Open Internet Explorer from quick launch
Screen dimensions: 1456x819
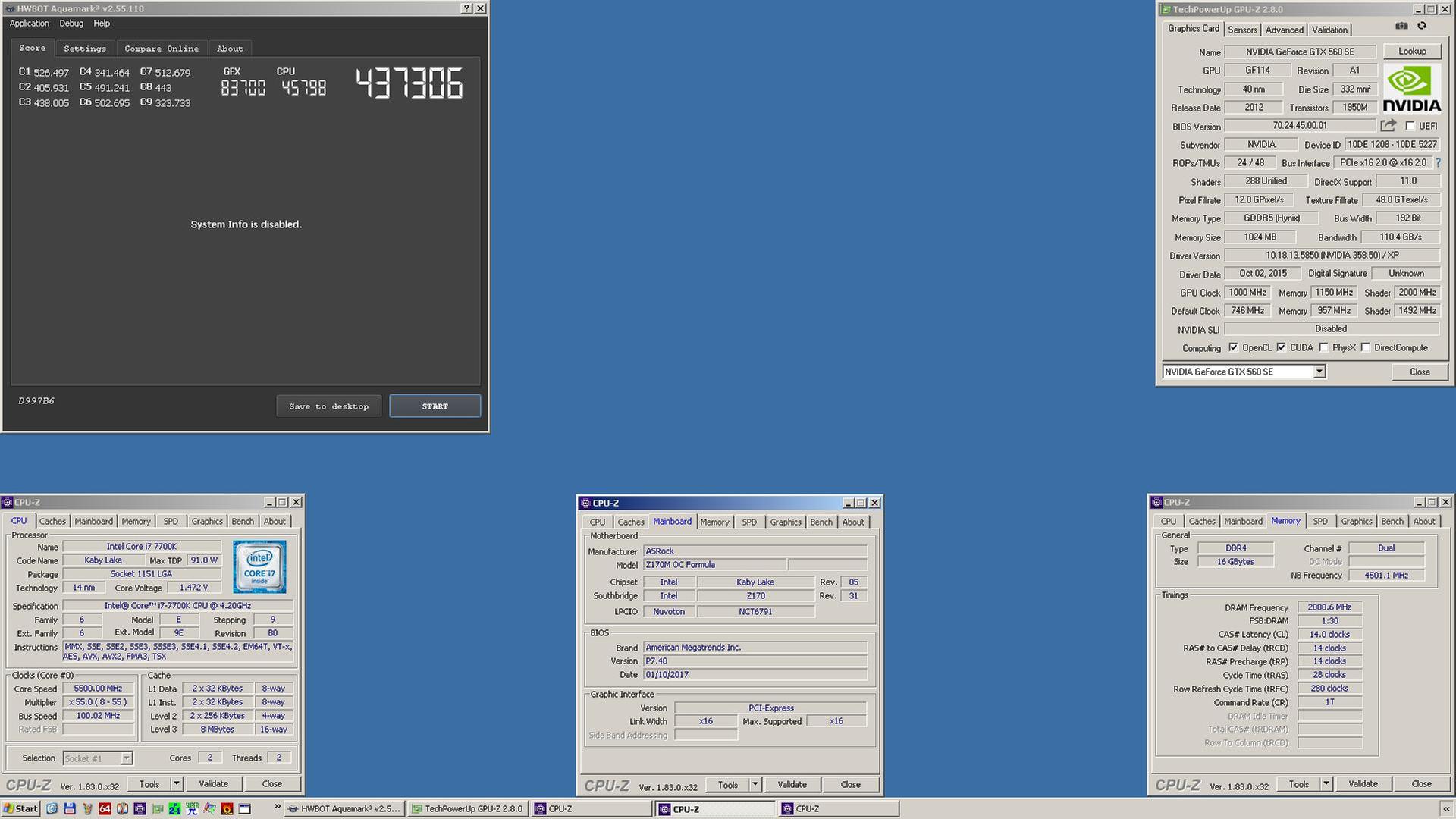(x=52, y=808)
